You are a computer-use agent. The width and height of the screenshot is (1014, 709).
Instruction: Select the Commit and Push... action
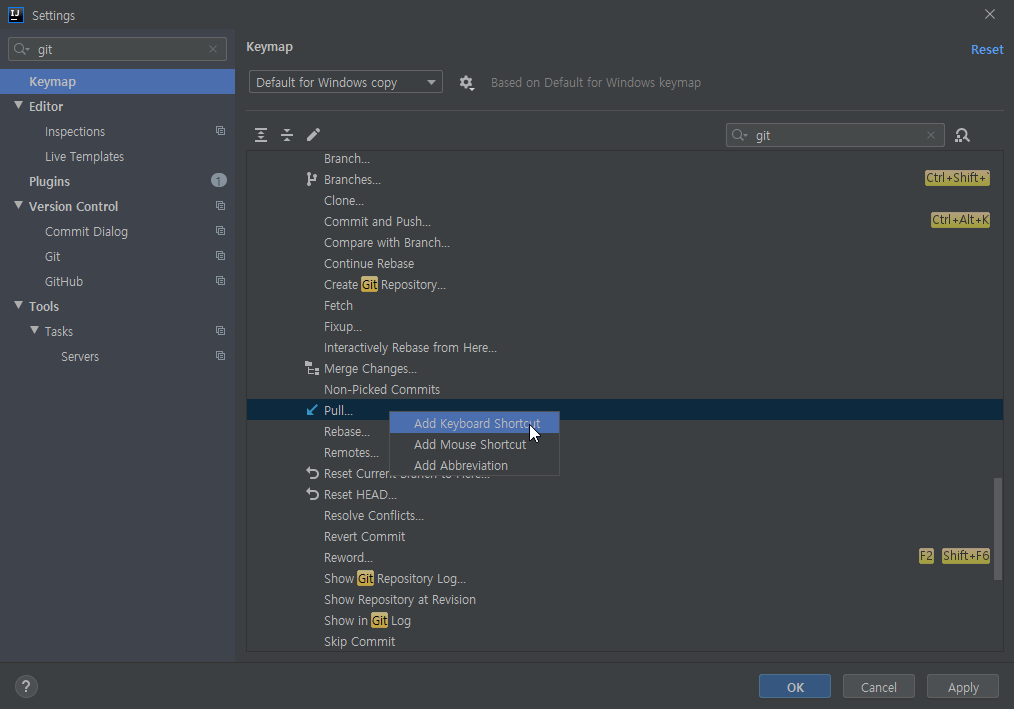625,221
